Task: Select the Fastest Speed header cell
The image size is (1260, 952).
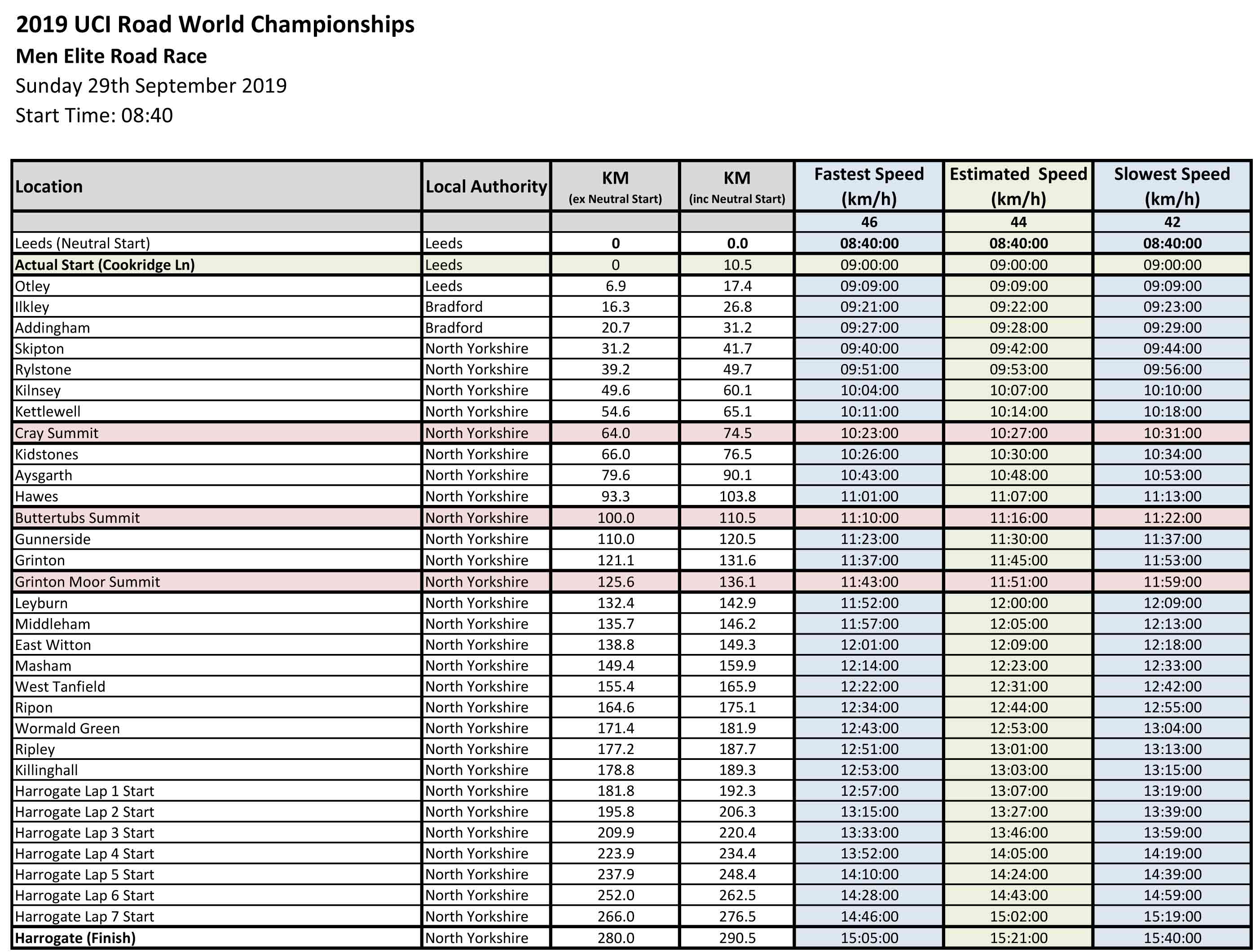Action: coord(869,186)
